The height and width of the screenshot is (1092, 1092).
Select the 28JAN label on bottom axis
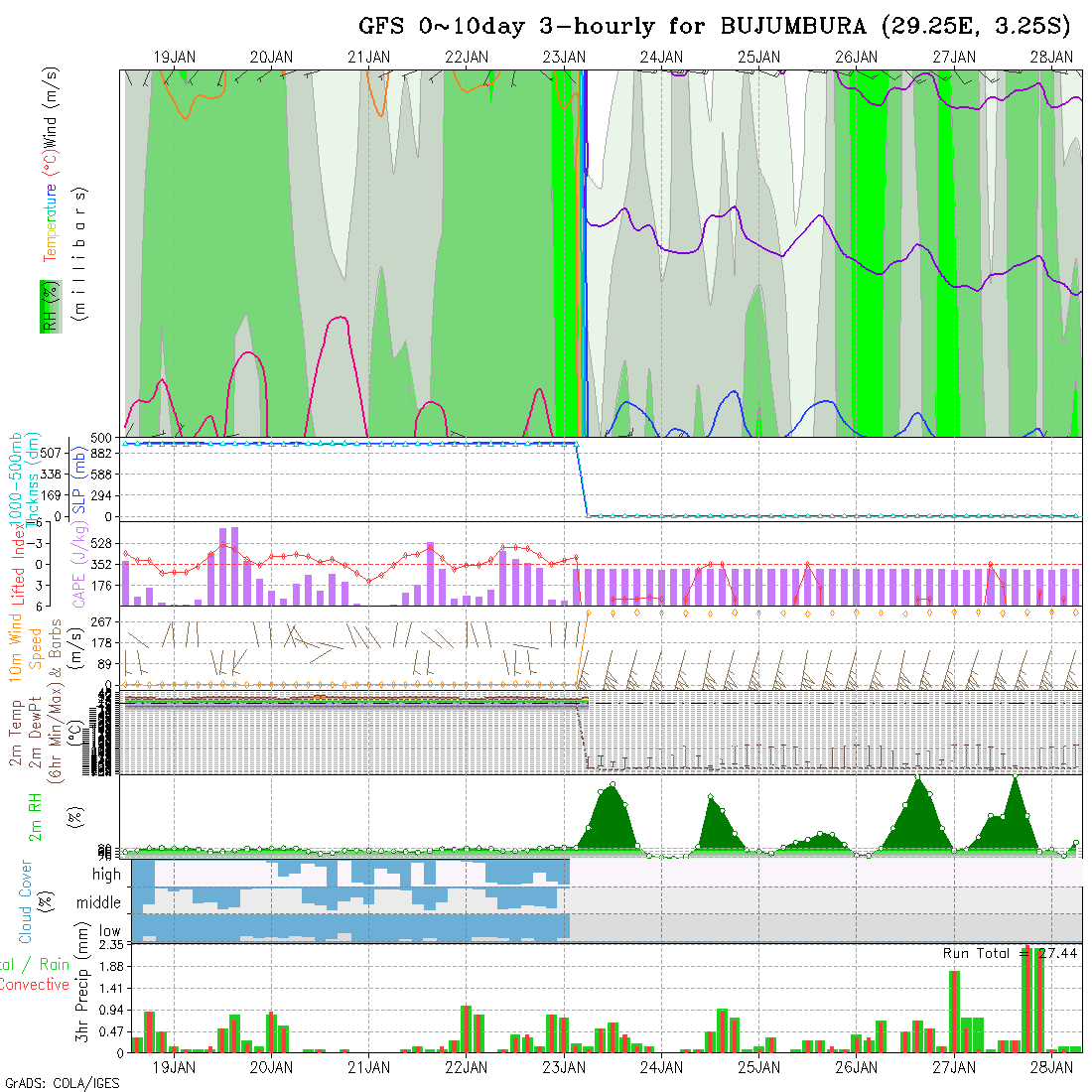pos(1050,1067)
